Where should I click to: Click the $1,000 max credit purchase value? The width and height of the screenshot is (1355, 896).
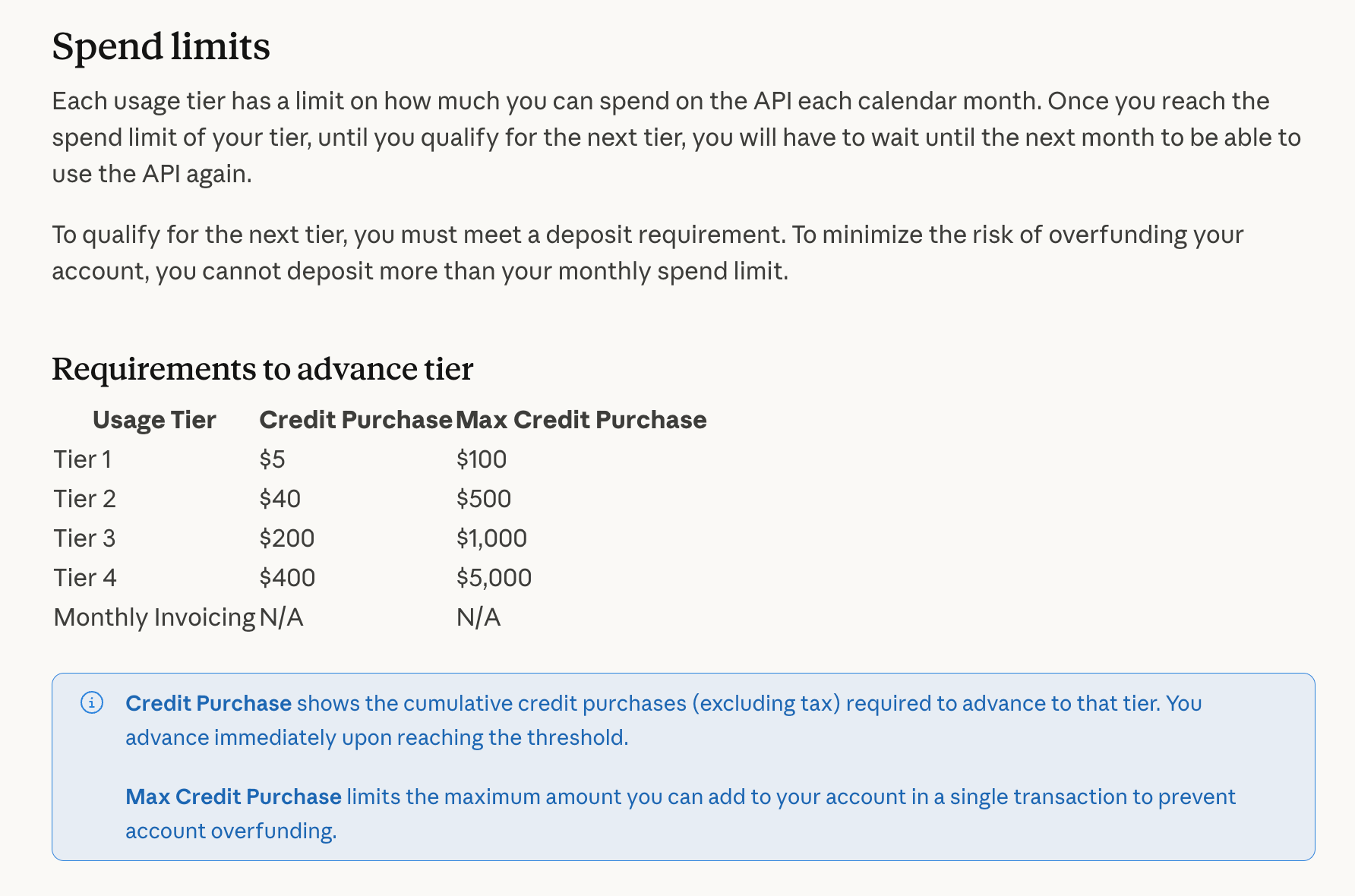[491, 538]
